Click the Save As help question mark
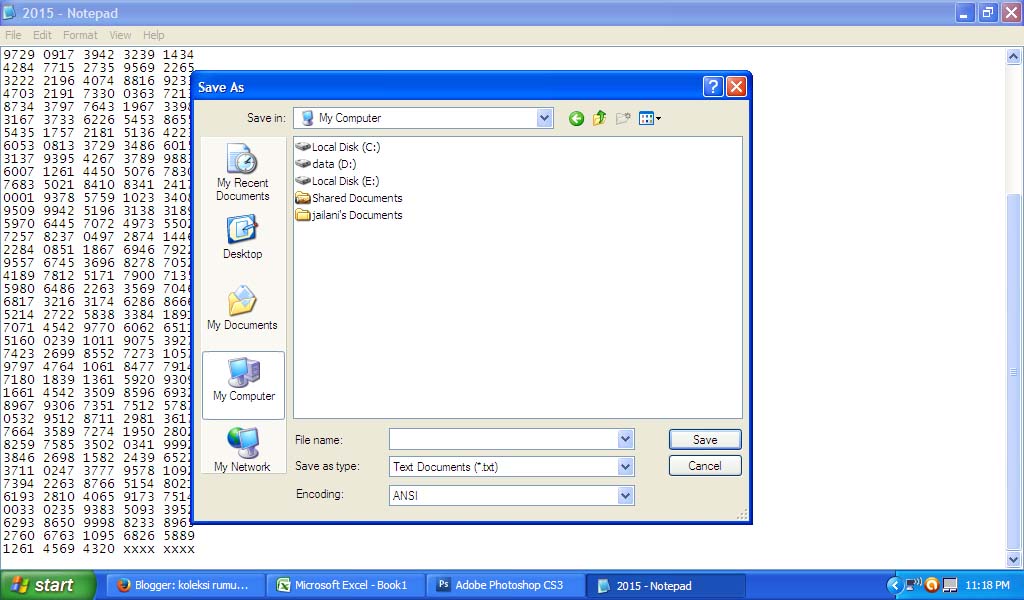This screenshot has width=1024, height=600. pos(713,87)
